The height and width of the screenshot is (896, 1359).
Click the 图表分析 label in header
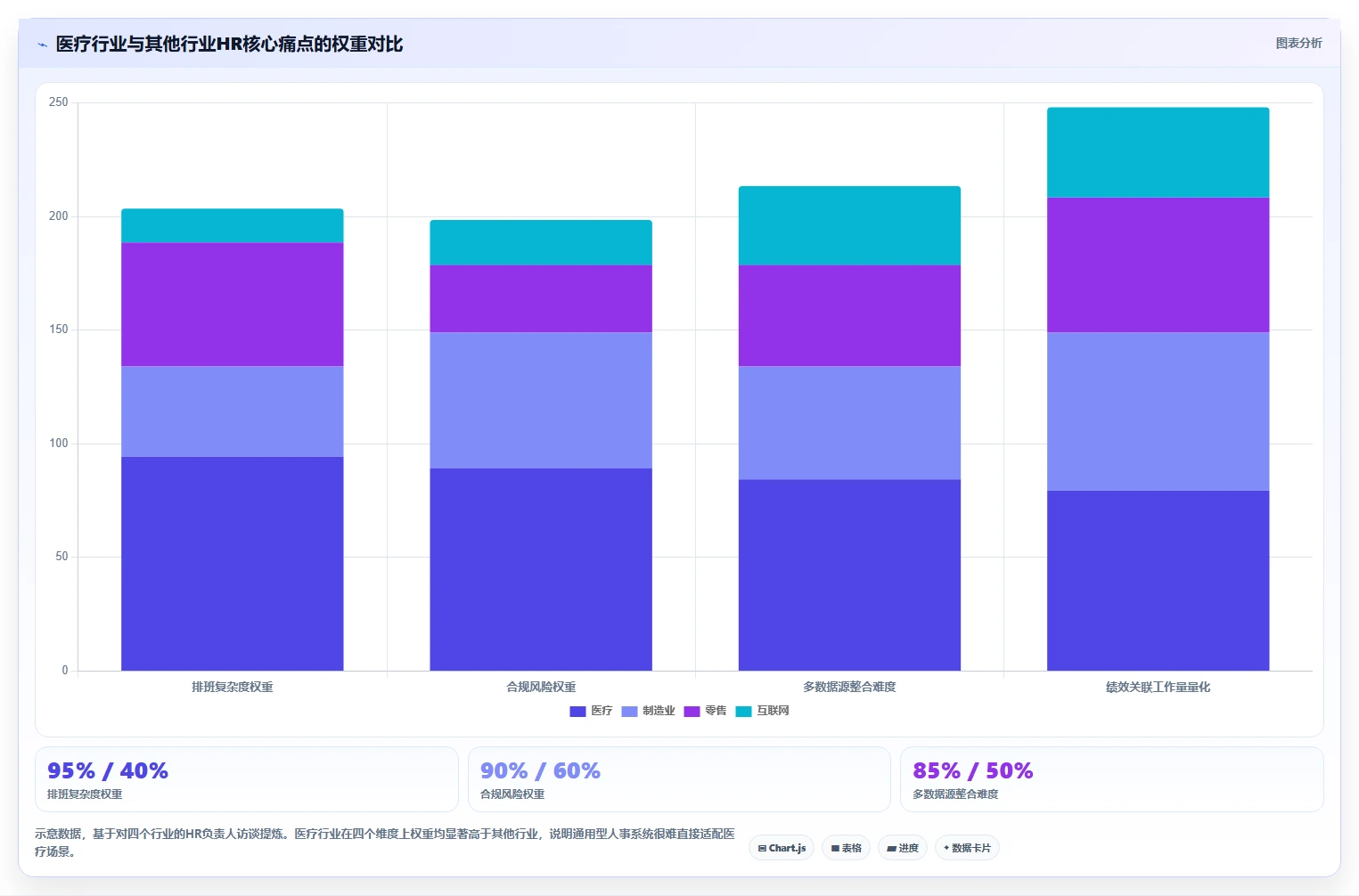[x=1298, y=43]
